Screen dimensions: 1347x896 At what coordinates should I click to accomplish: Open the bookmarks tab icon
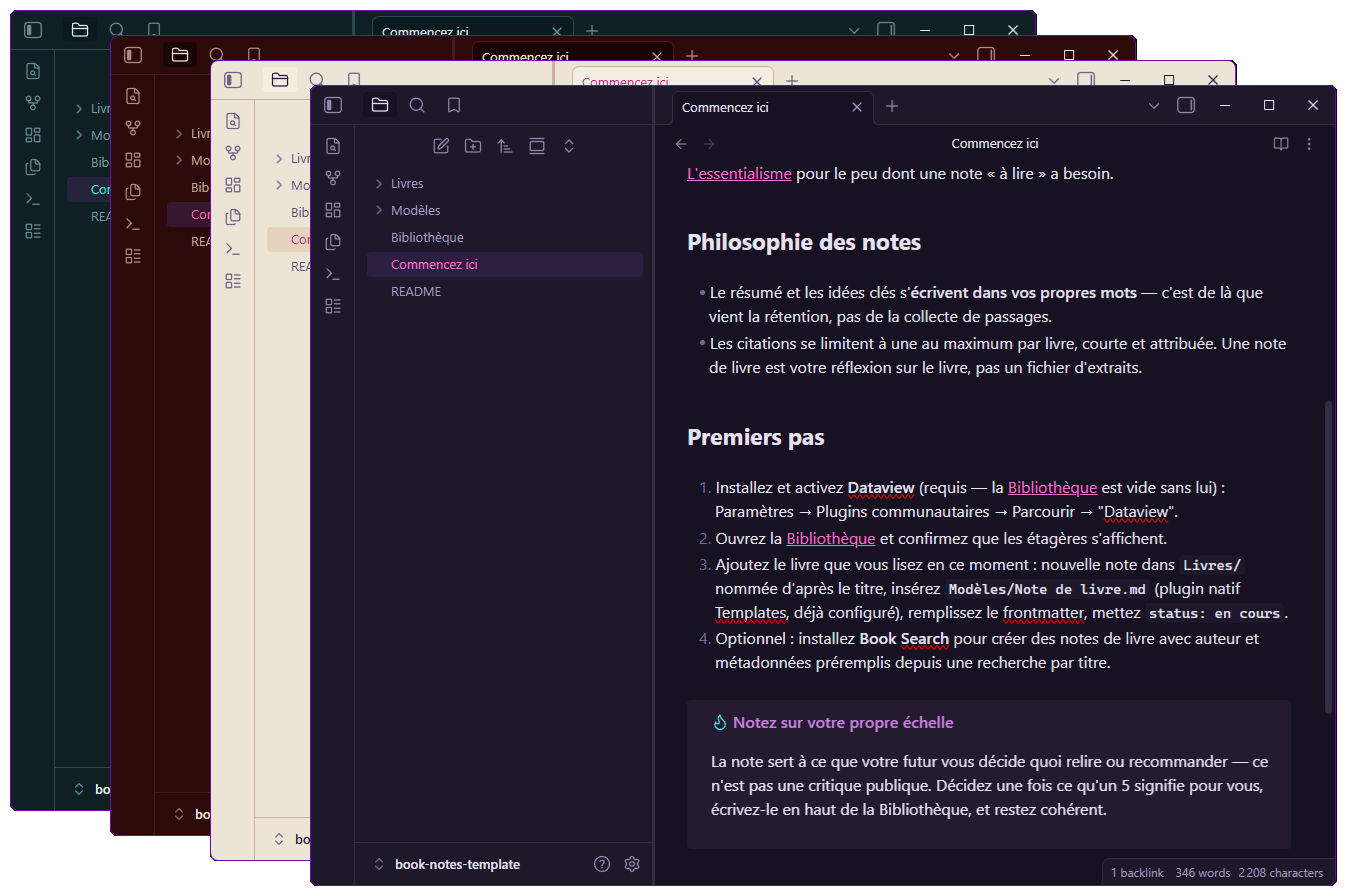pos(454,105)
